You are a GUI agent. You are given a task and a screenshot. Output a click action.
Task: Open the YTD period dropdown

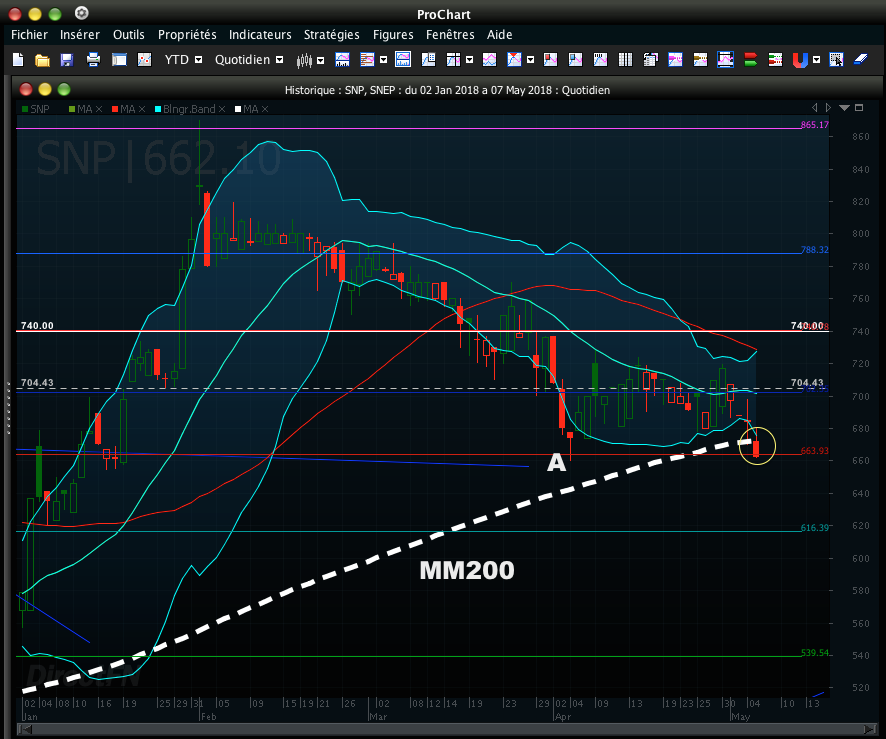pyautogui.click(x=198, y=59)
